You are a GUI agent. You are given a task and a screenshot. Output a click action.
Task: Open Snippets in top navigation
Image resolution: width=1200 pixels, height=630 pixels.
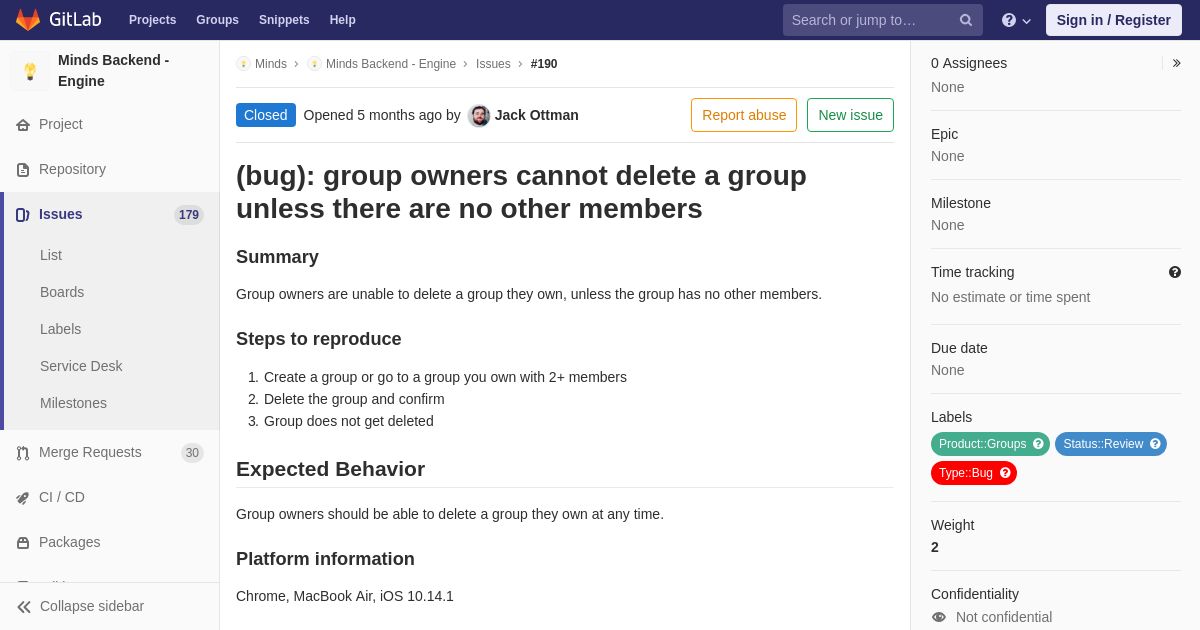[284, 20]
